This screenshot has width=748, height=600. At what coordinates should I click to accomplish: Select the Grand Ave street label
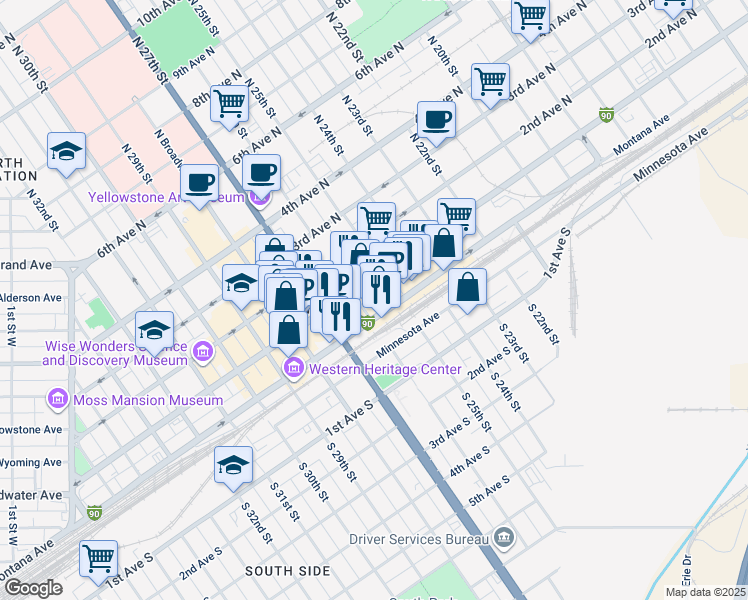tap(26, 265)
